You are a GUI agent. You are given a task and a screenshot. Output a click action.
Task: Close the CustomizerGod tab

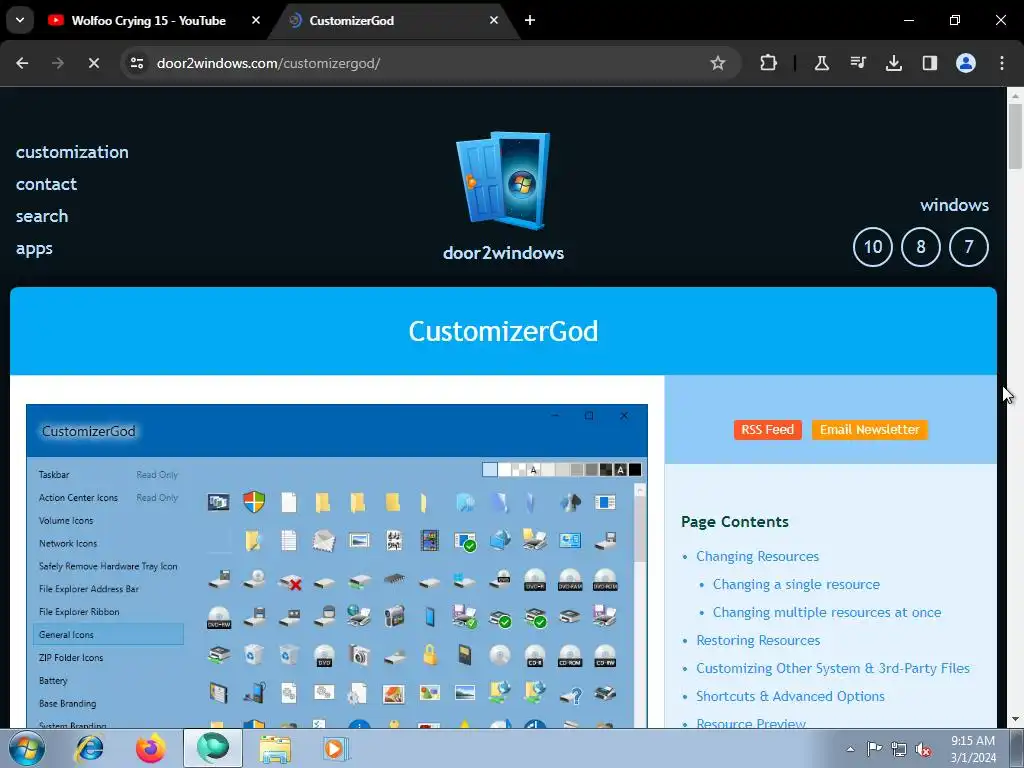tap(494, 20)
